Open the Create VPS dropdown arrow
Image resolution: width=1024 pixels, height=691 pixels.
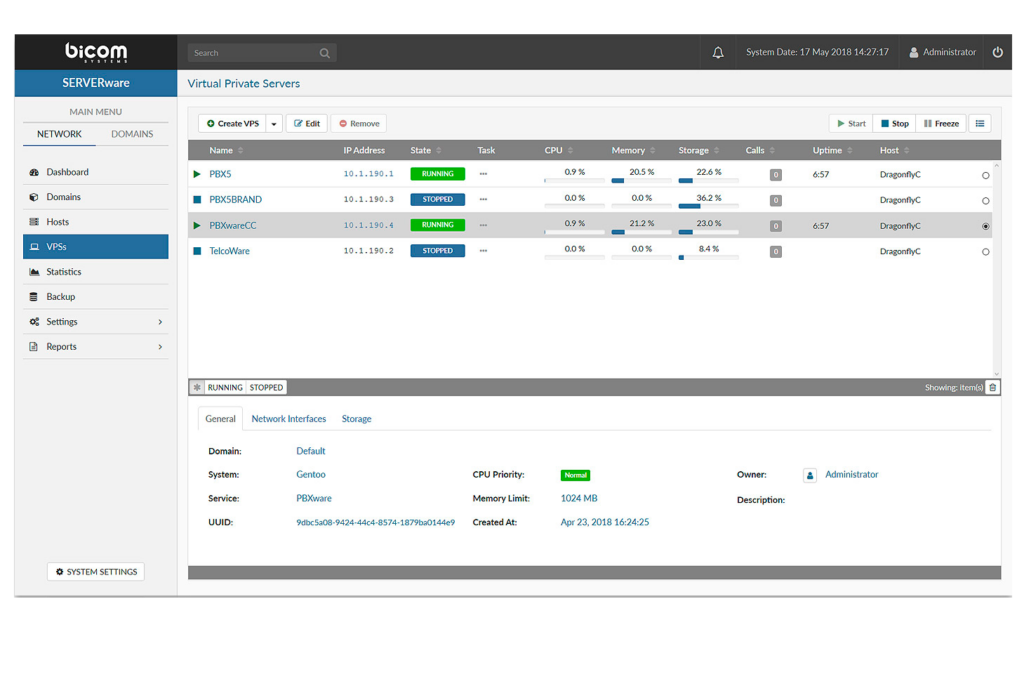274,124
